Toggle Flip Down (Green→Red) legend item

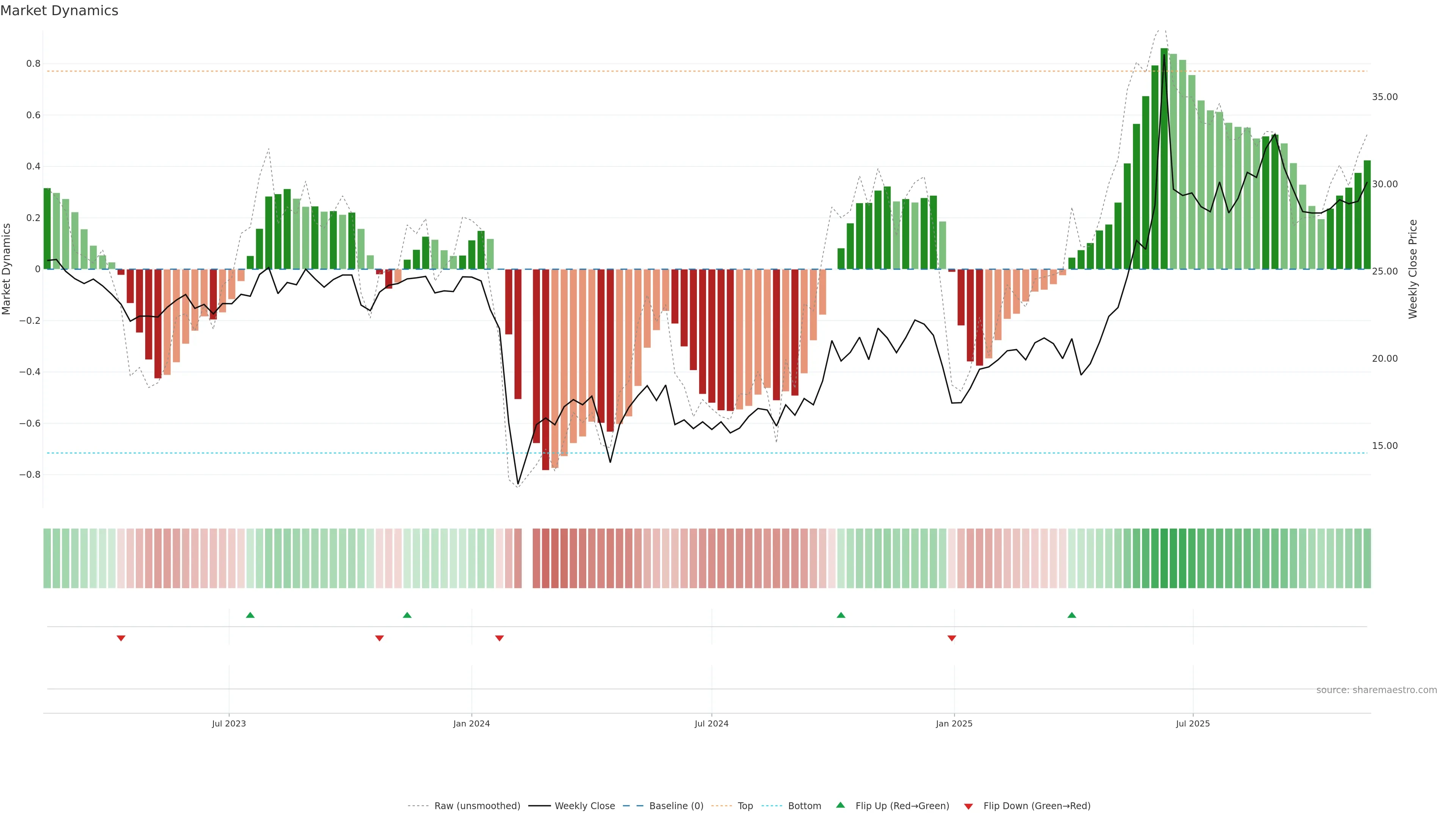pyautogui.click(x=1037, y=806)
